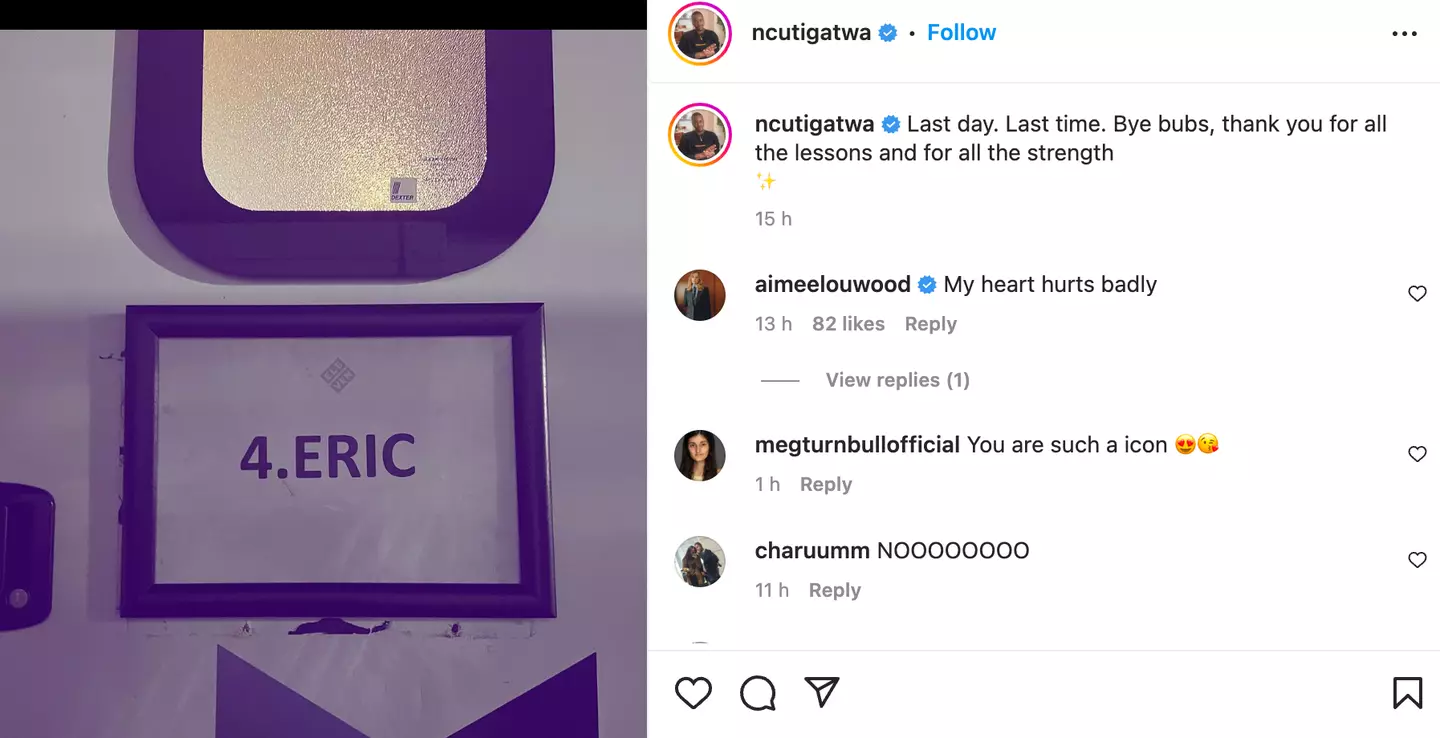This screenshot has height=738, width=1440.
Task: Reply to aimeelouwood's comment
Action: pyautogui.click(x=930, y=324)
